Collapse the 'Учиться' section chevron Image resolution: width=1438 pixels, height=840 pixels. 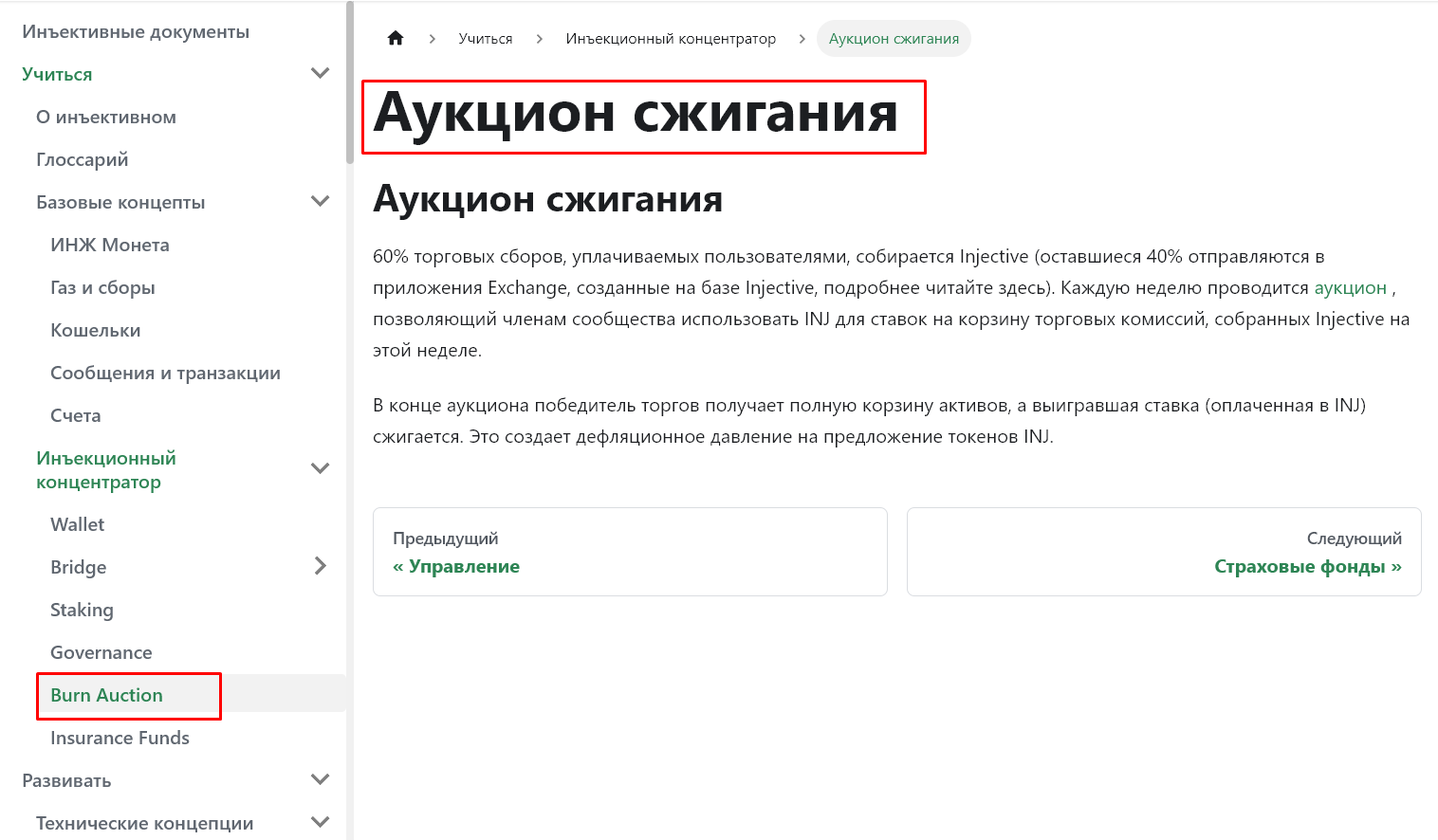pos(321,73)
